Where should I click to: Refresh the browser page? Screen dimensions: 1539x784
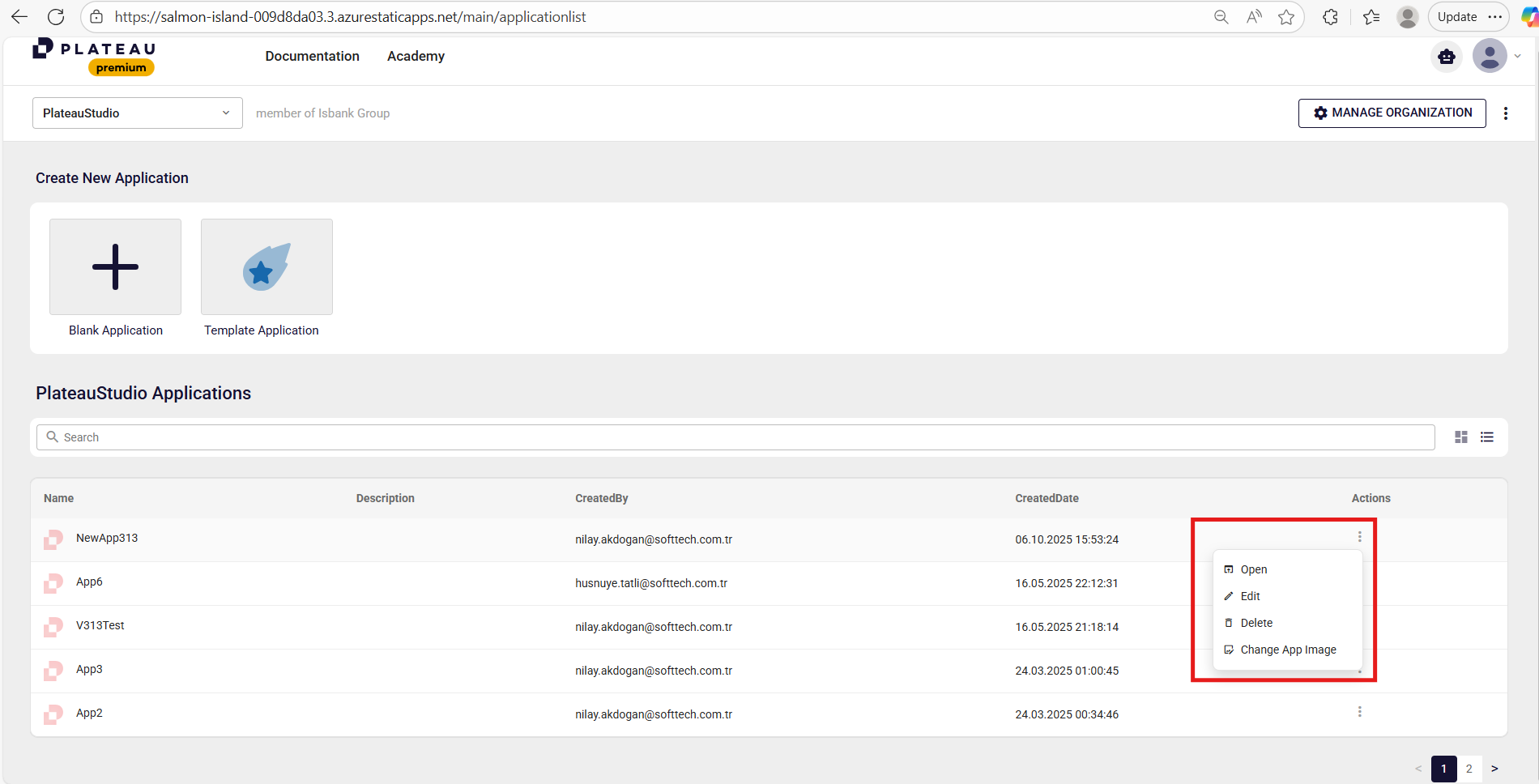click(x=56, y=17)
